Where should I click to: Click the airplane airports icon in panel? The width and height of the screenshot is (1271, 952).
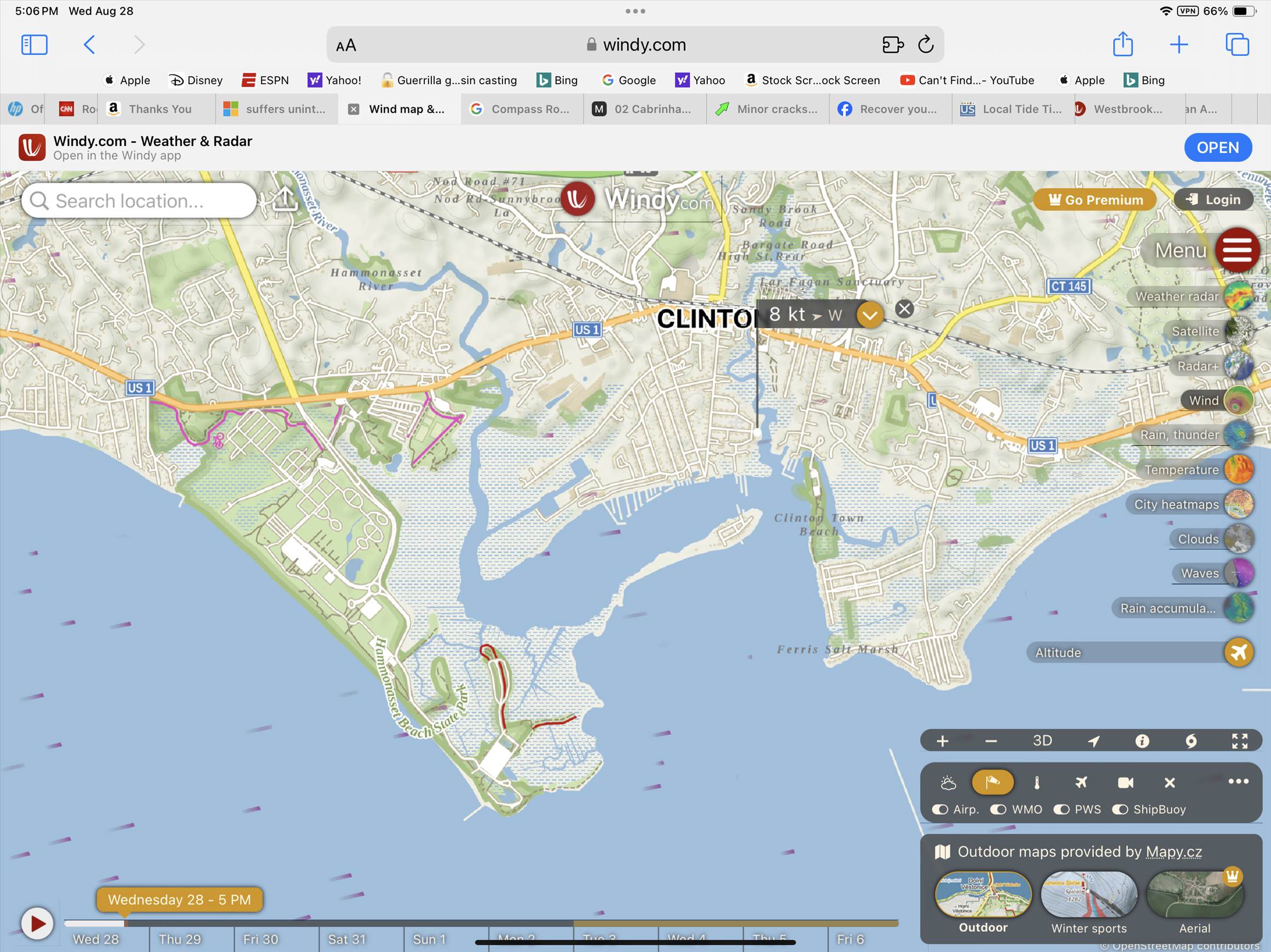[1081, 782]
